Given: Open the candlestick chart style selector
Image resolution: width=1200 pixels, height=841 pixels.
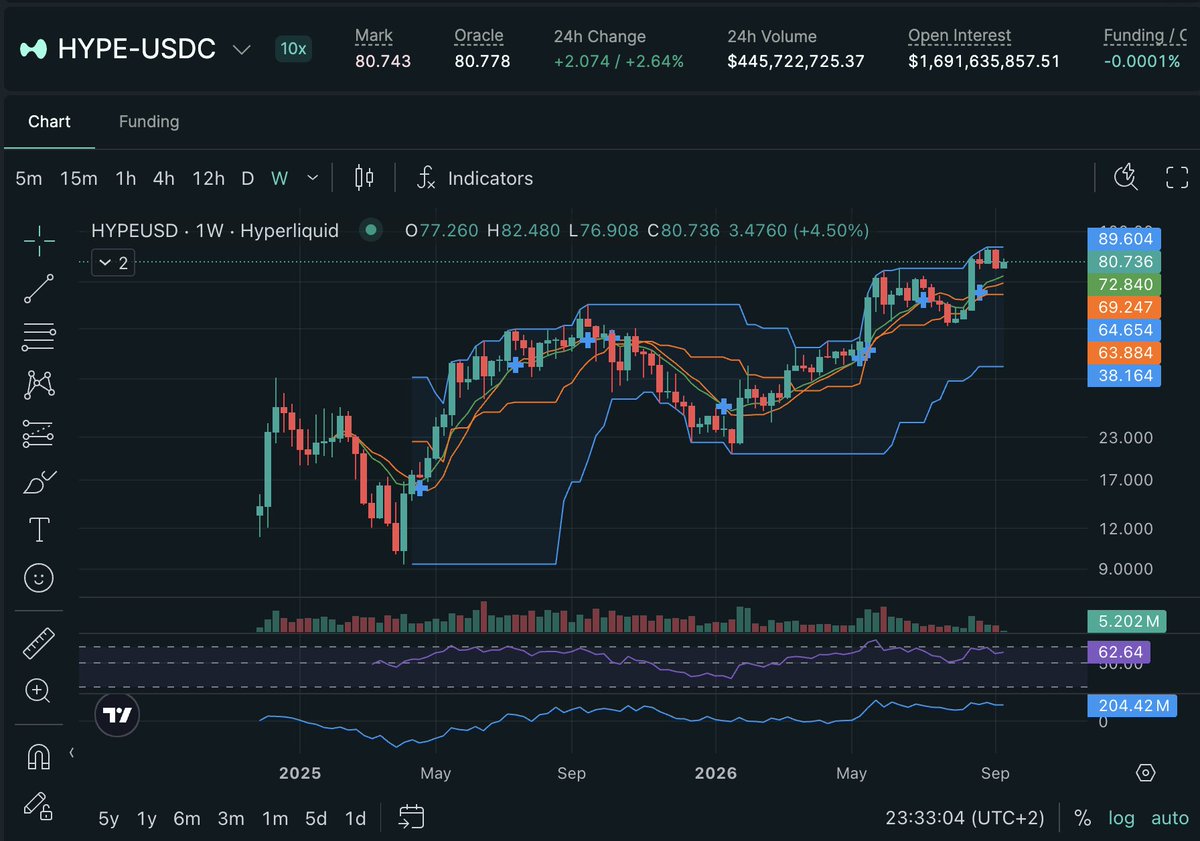Looking at the screenshot, I should tap(364, 178).
